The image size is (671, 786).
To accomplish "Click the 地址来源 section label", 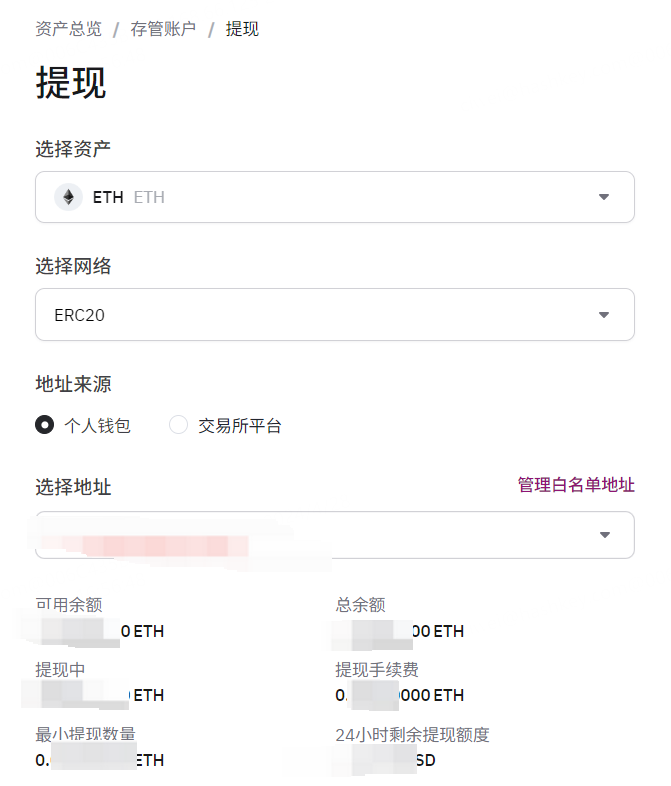I will click(x=73, y=384).
